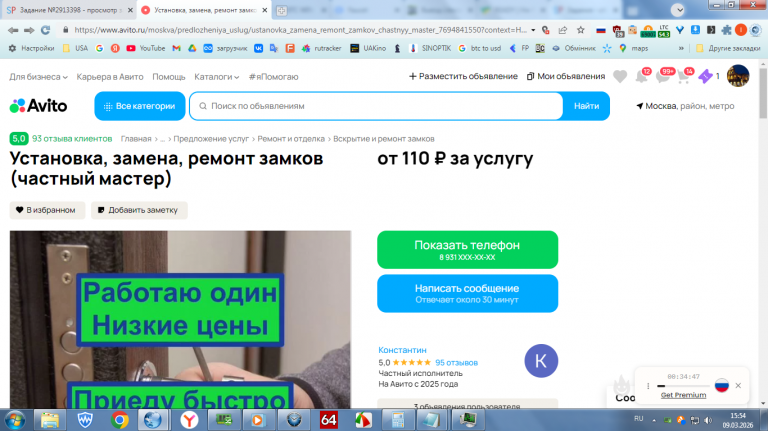Show hidden bookmarks with double chevron
Viewport: 768px width, 431px height.
point(681,48)
